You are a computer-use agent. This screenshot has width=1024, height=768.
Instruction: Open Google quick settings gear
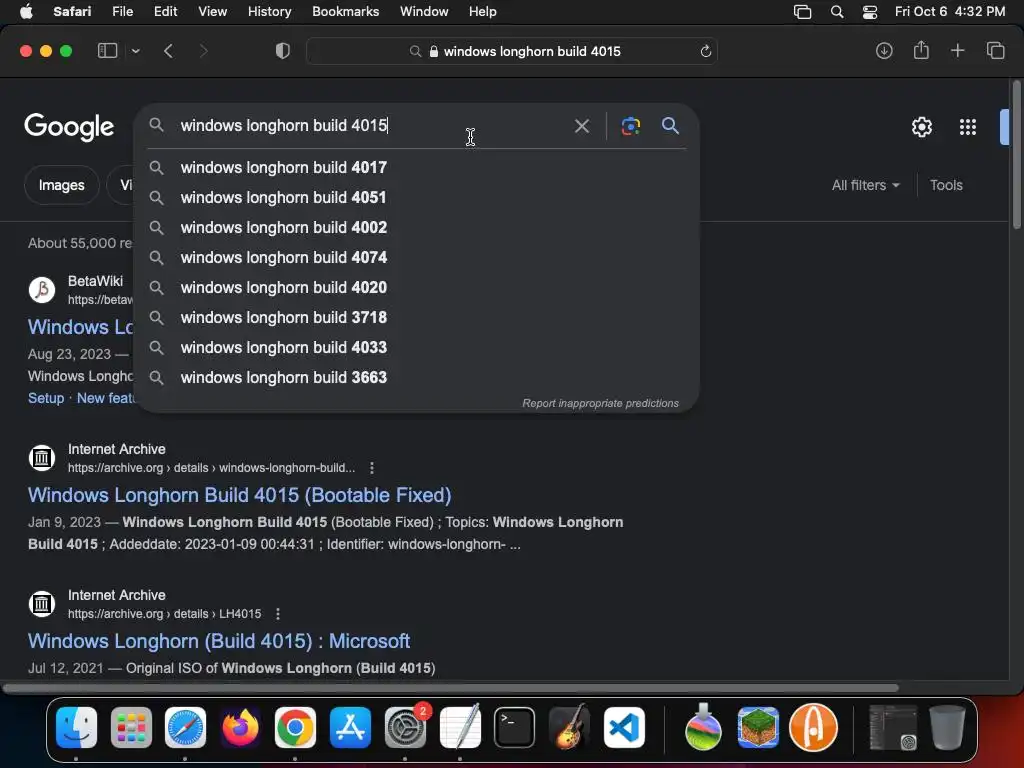click(921, 127)
